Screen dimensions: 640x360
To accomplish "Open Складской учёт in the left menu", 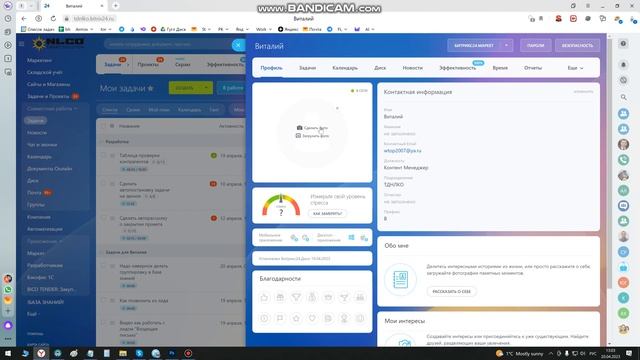I will click(x=44, y=72).
